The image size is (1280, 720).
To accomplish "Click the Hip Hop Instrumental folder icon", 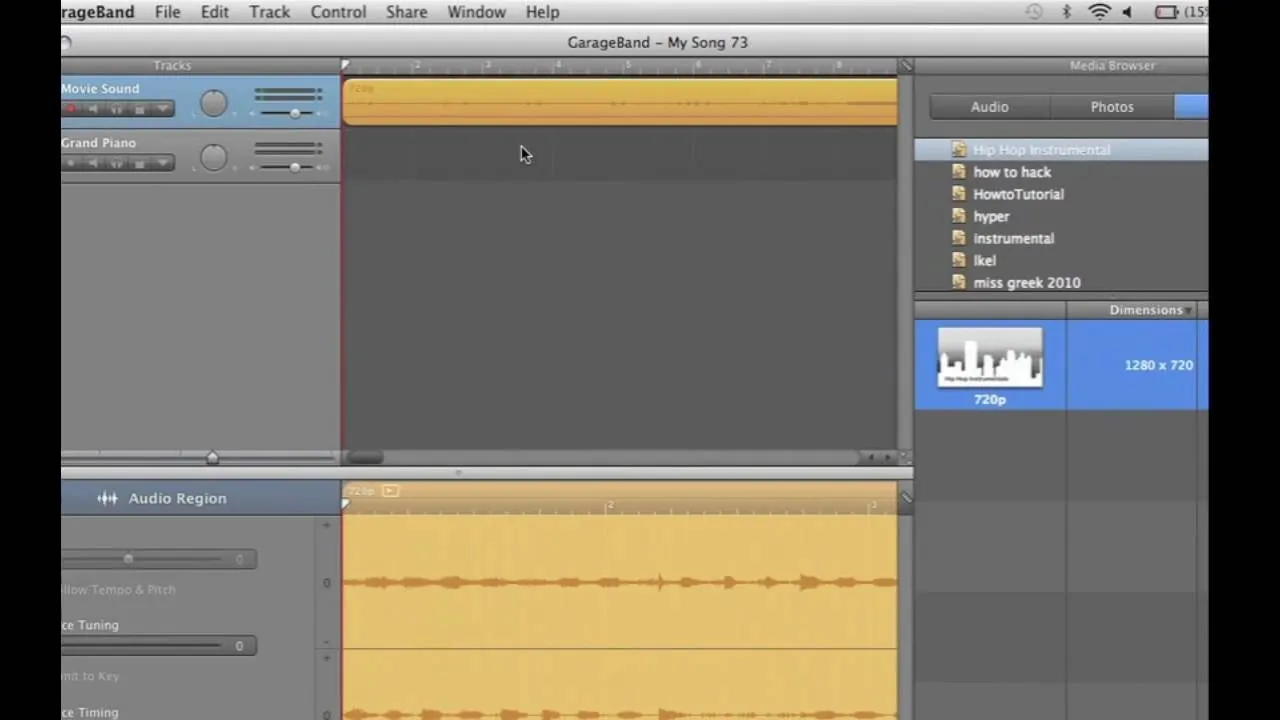I will [959, 150].
